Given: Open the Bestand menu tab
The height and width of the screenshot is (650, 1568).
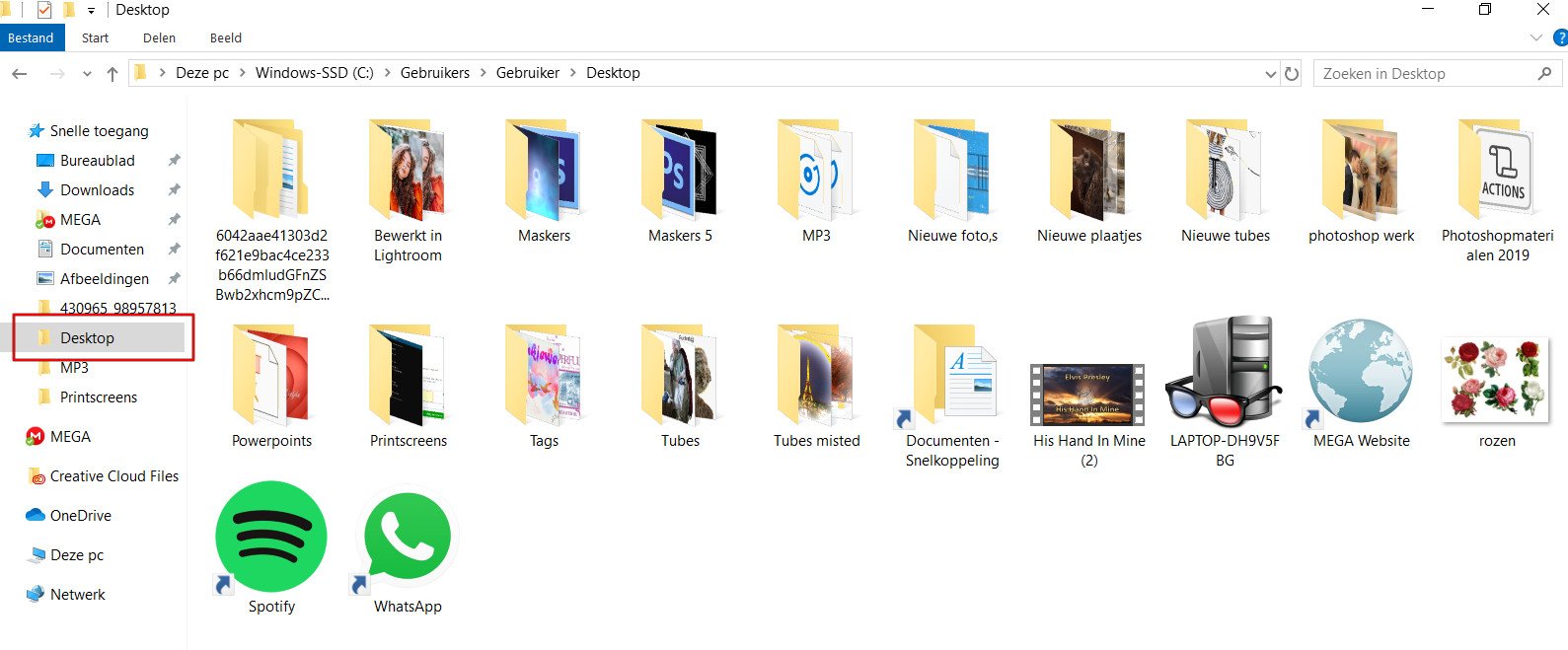Looking at the screenshot, I should pyautogui.click(x=32, y=37).
